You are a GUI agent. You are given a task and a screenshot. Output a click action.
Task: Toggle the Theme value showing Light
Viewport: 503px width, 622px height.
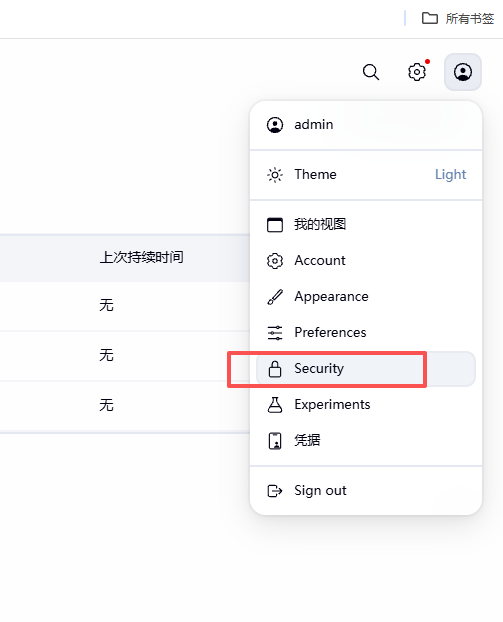click(450, 175)
